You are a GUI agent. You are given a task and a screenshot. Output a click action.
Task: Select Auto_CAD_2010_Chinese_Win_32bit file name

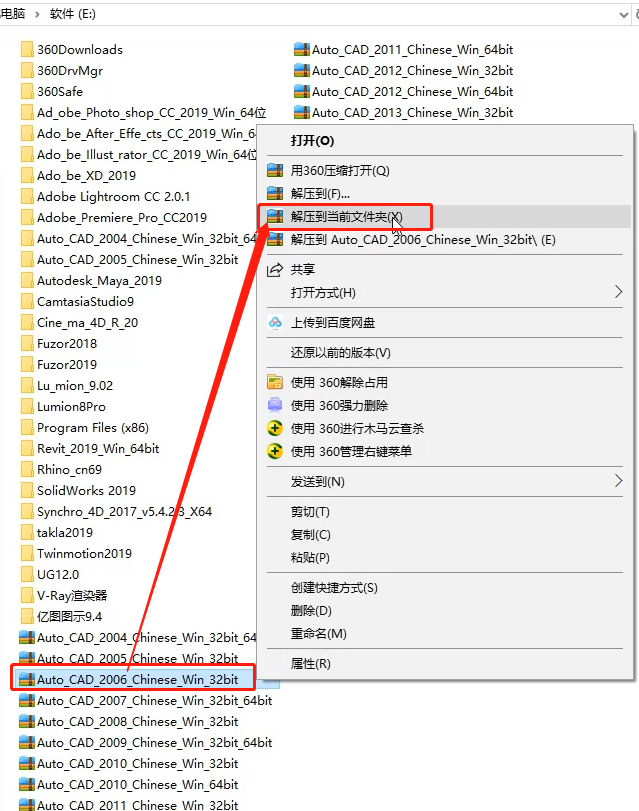point(137,763)
